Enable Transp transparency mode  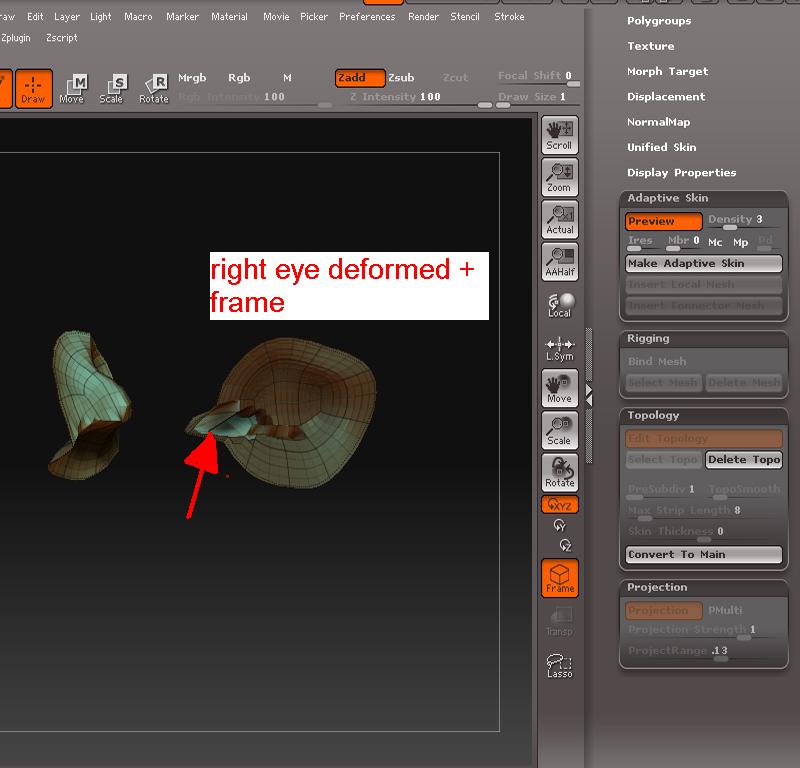[x=559, y=622]
